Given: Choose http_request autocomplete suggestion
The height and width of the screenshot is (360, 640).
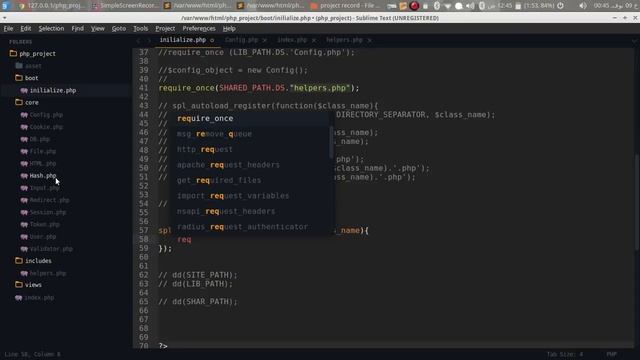Looking at the screenshot, I should click(x=251, y=149).
